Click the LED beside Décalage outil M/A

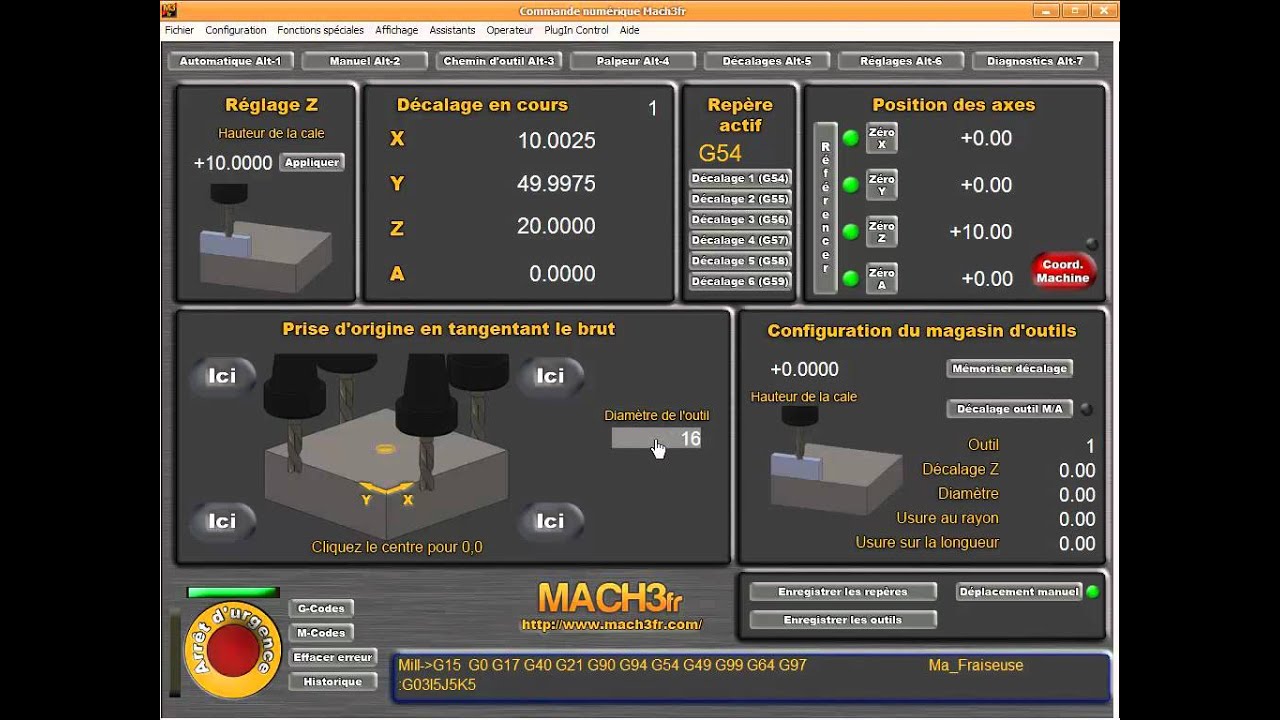point(1087,409)
